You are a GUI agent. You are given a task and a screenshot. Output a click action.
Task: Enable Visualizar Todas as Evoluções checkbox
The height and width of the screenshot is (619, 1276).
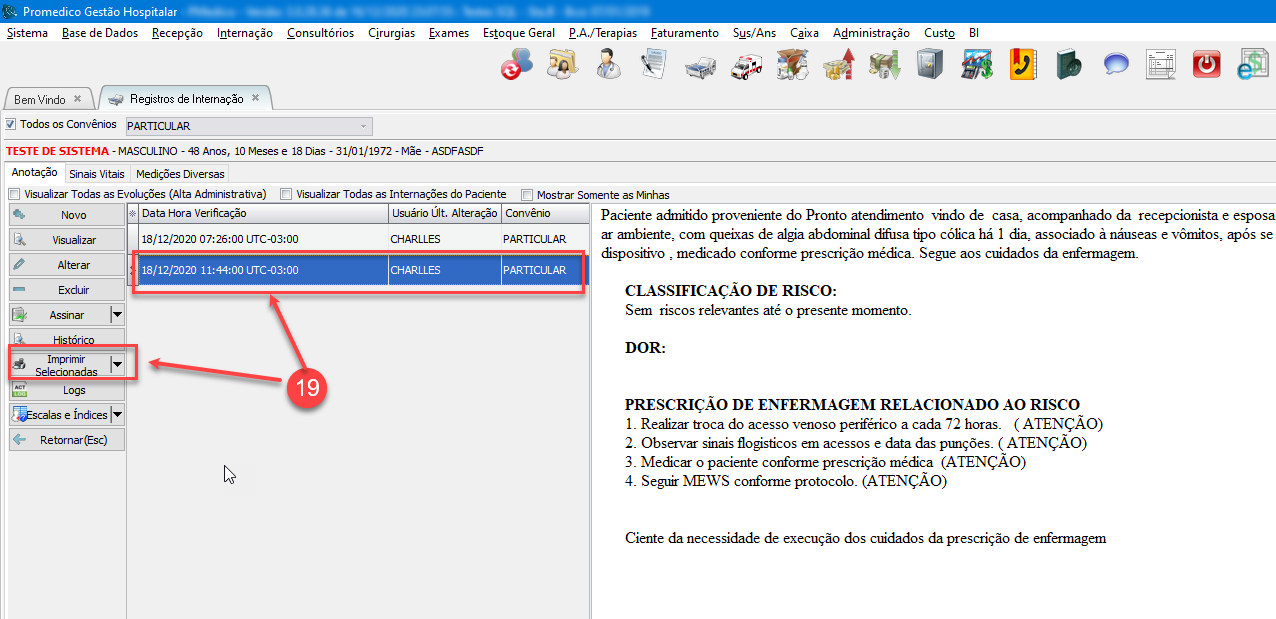pos(14,194)
